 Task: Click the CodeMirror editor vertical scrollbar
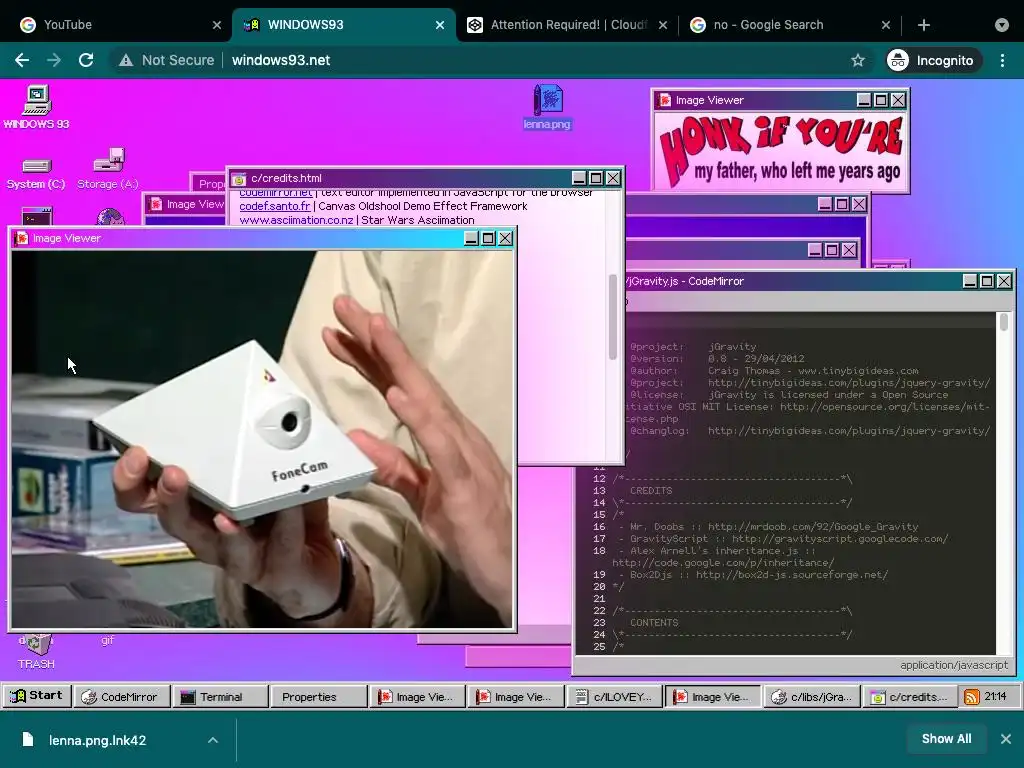pyautogui.click(x=1004, y=323)
